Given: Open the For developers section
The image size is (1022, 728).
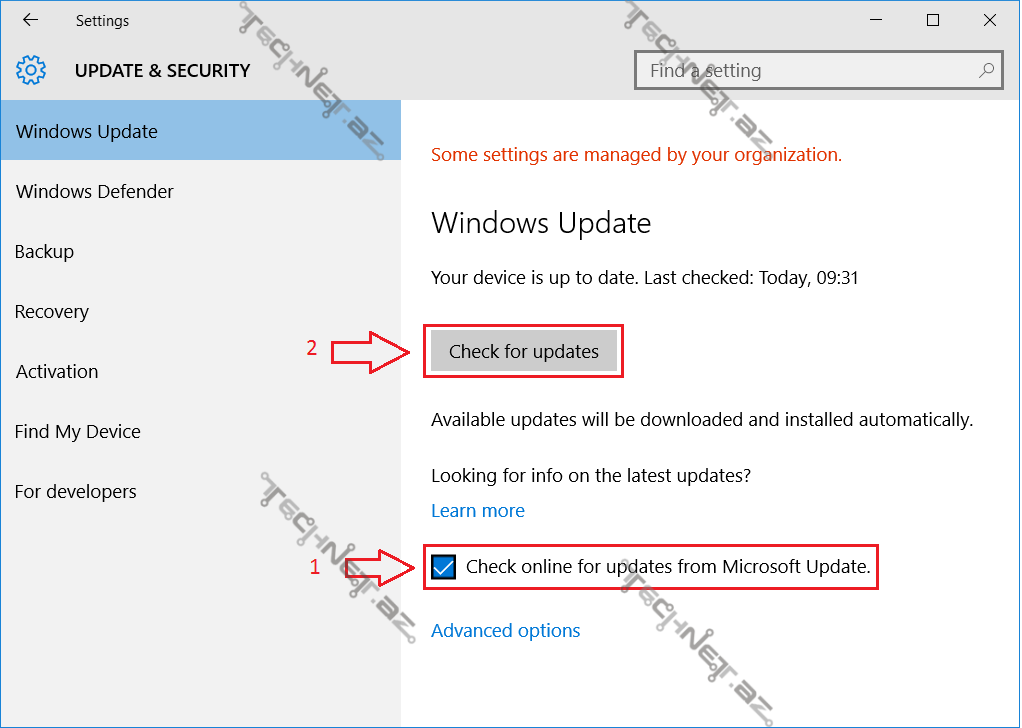Looking at the screenshot, I should [x=76, y=492].
